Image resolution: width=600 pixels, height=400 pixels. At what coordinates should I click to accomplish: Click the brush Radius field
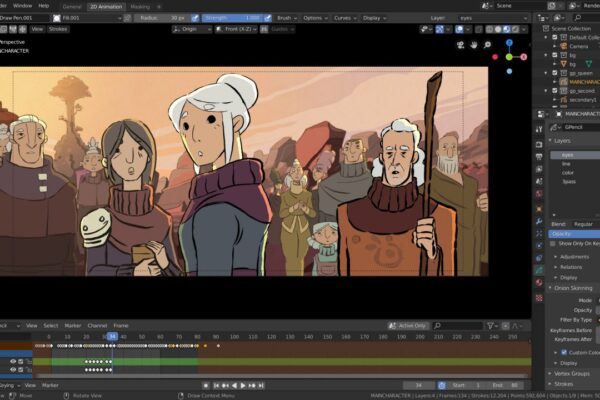coord(165,18)
